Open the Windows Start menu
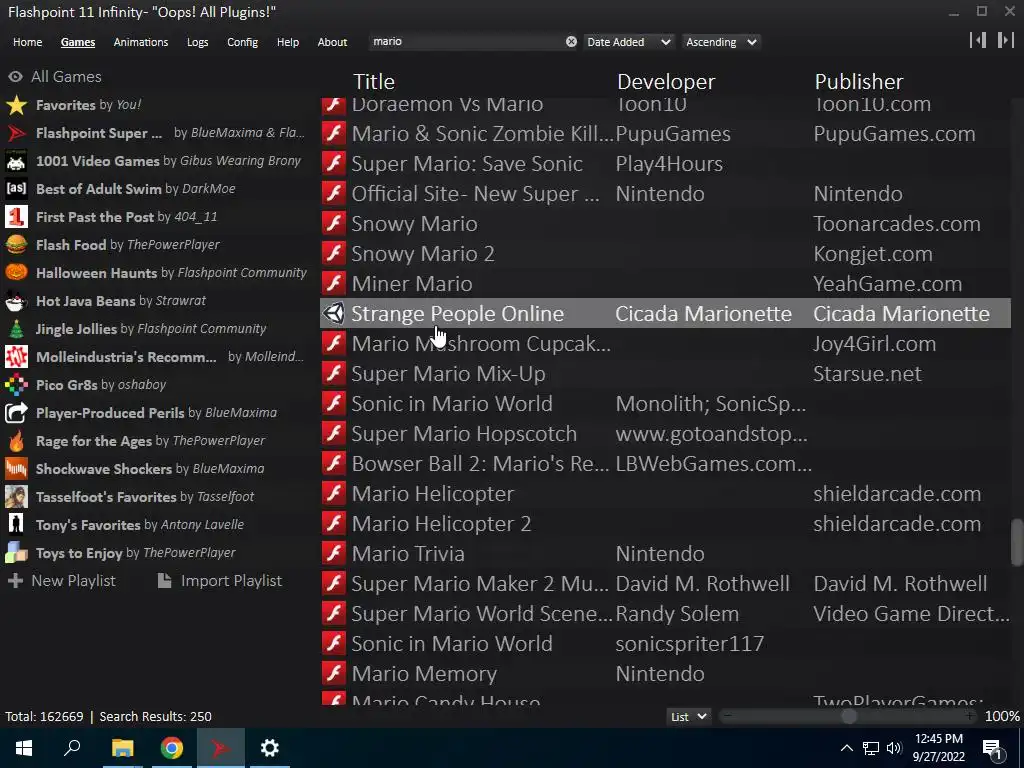 (24, 748)
